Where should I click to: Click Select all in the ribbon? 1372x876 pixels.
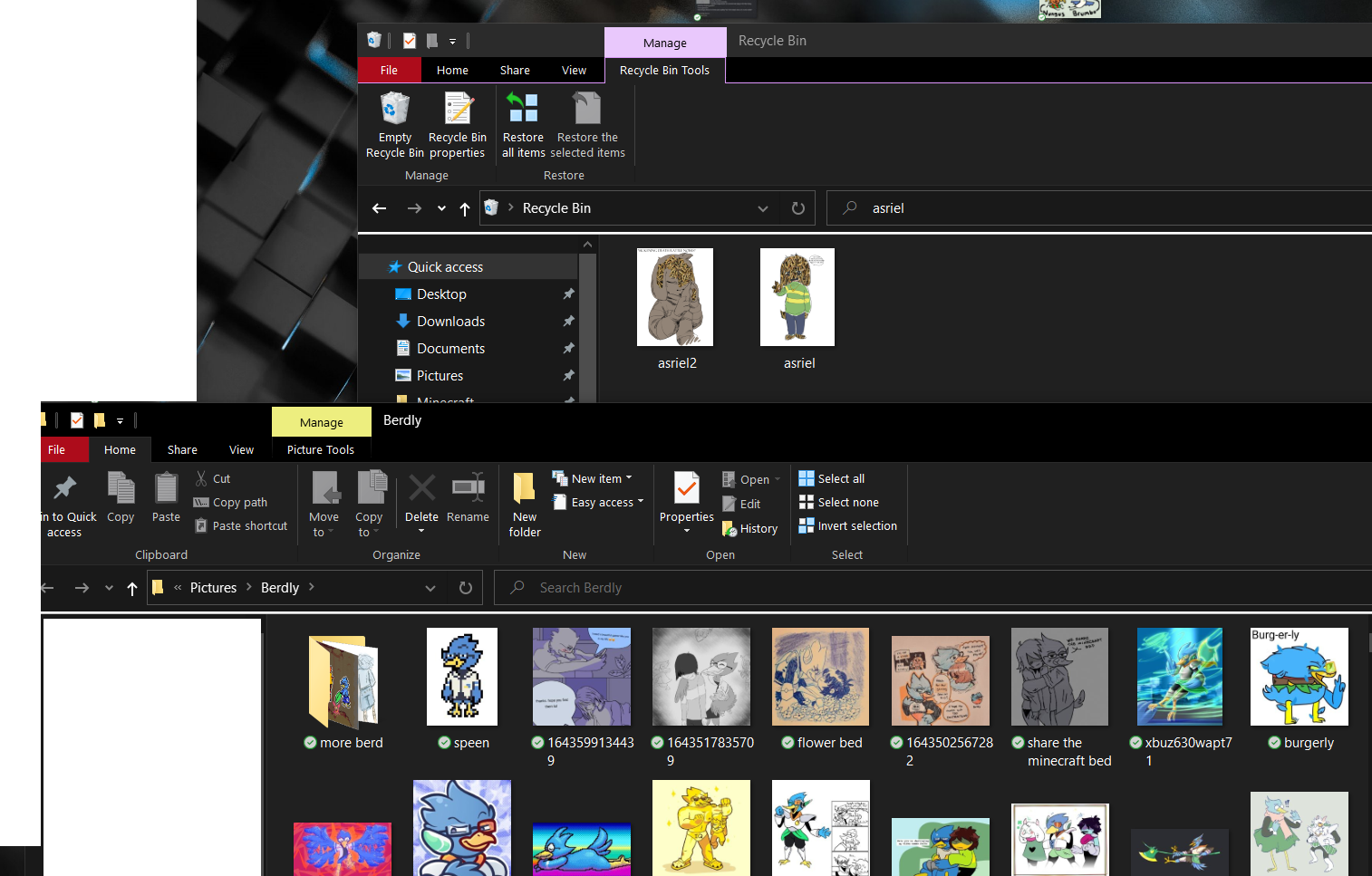point(832,478)
